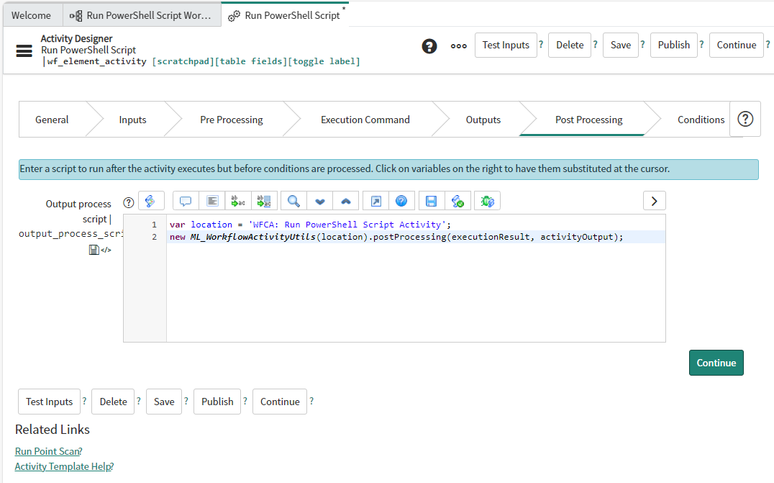Click the question mark beside top Save
The height and width of the screenshot is (483, 774).
pos(643,44)
